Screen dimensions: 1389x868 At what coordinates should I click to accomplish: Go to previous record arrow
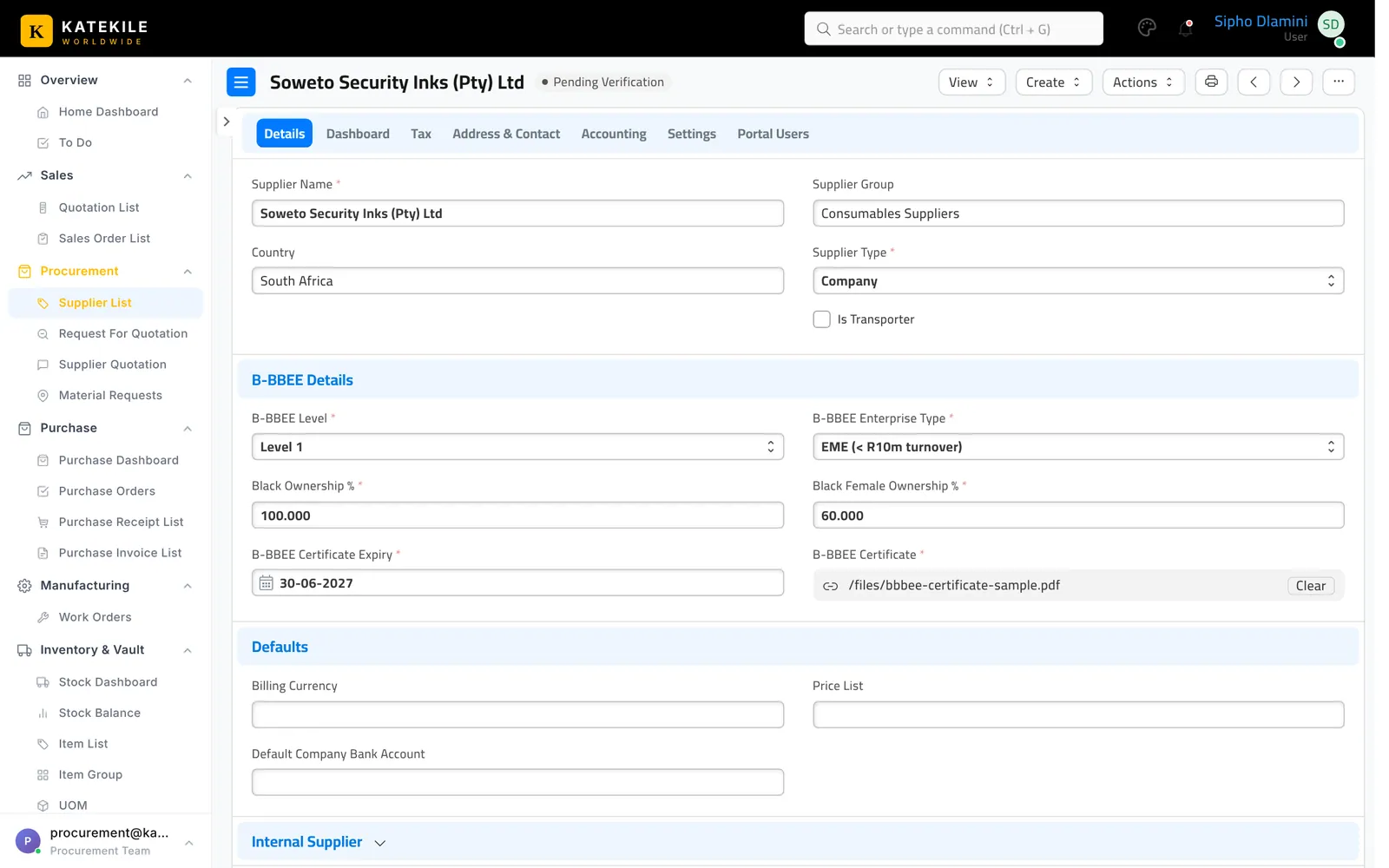[1254, 82]
